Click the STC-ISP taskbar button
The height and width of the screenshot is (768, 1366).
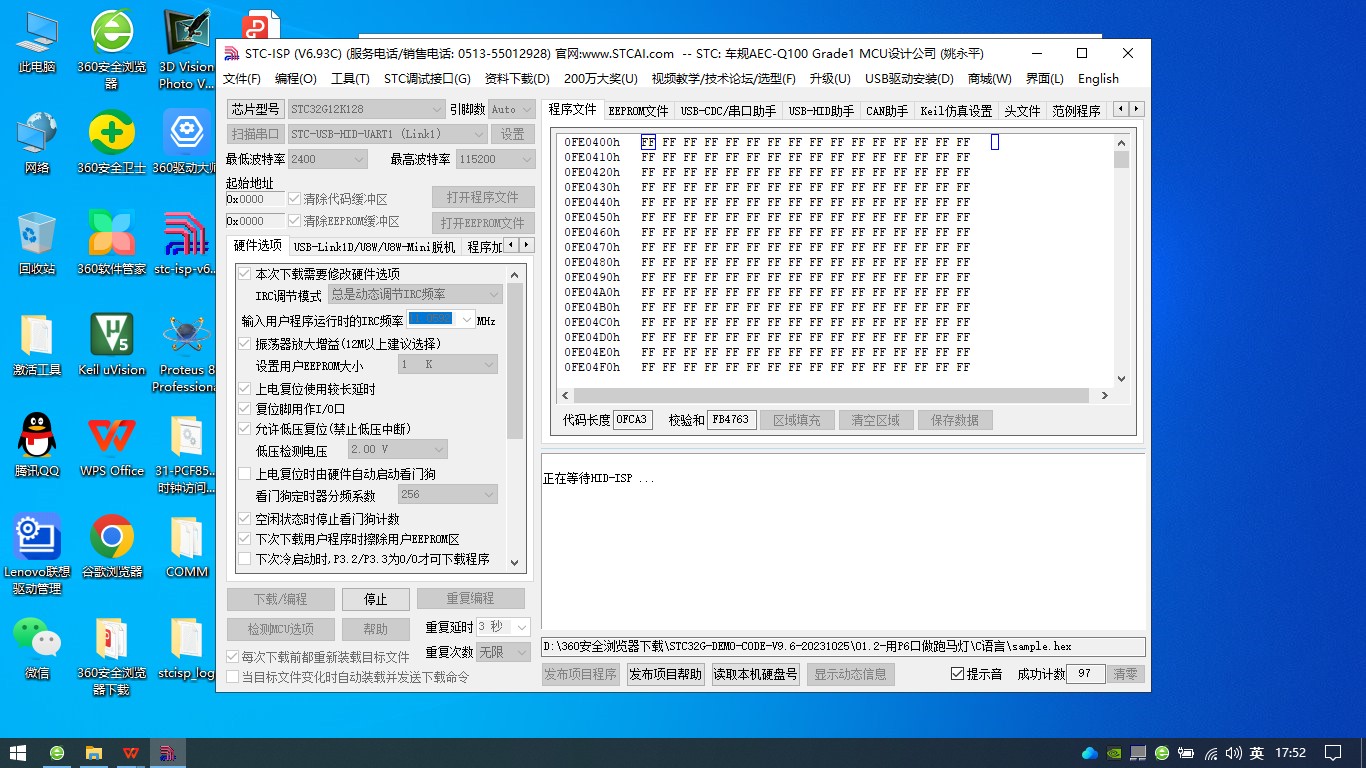[x=168, y=752]
